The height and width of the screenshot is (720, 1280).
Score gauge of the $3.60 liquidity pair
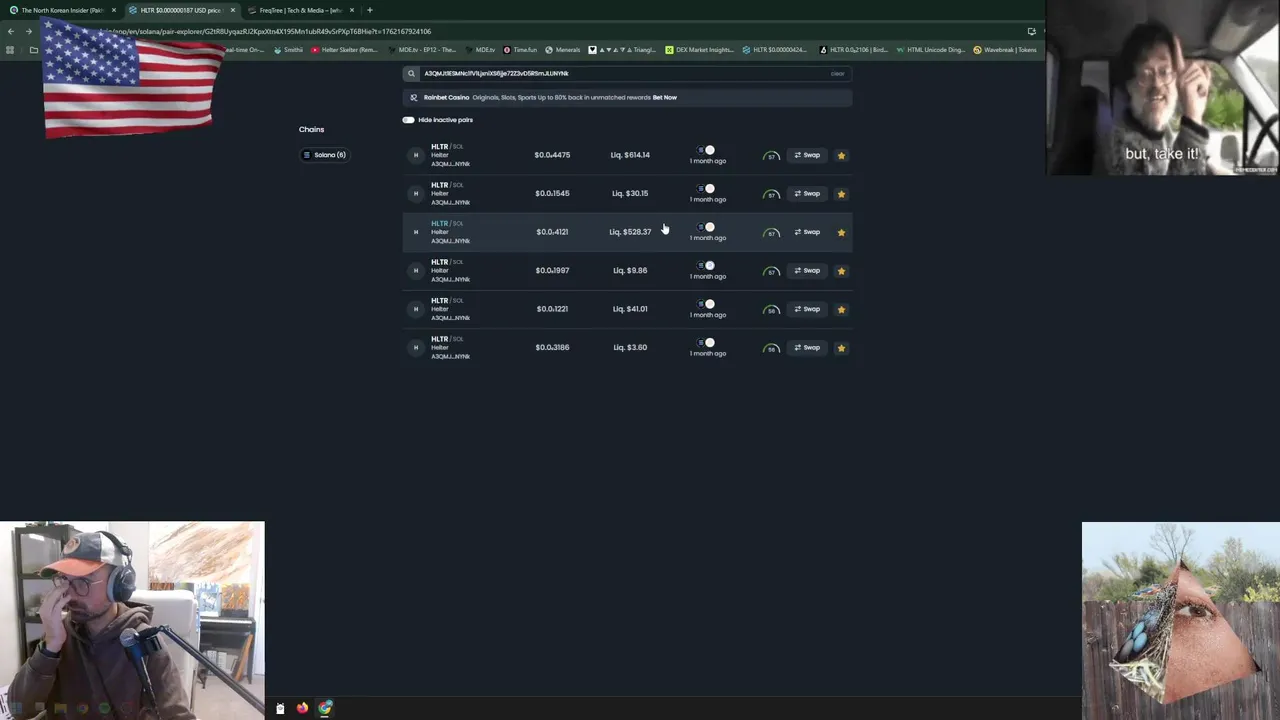(771, 348)
